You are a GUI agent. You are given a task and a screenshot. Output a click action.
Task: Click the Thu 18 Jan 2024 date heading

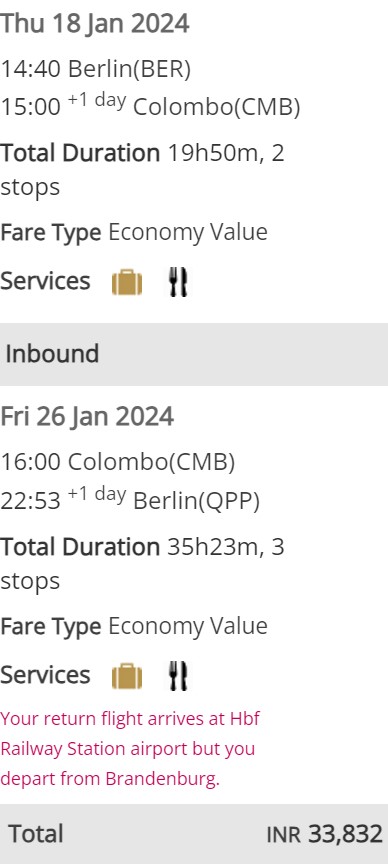tap(94, 24)
